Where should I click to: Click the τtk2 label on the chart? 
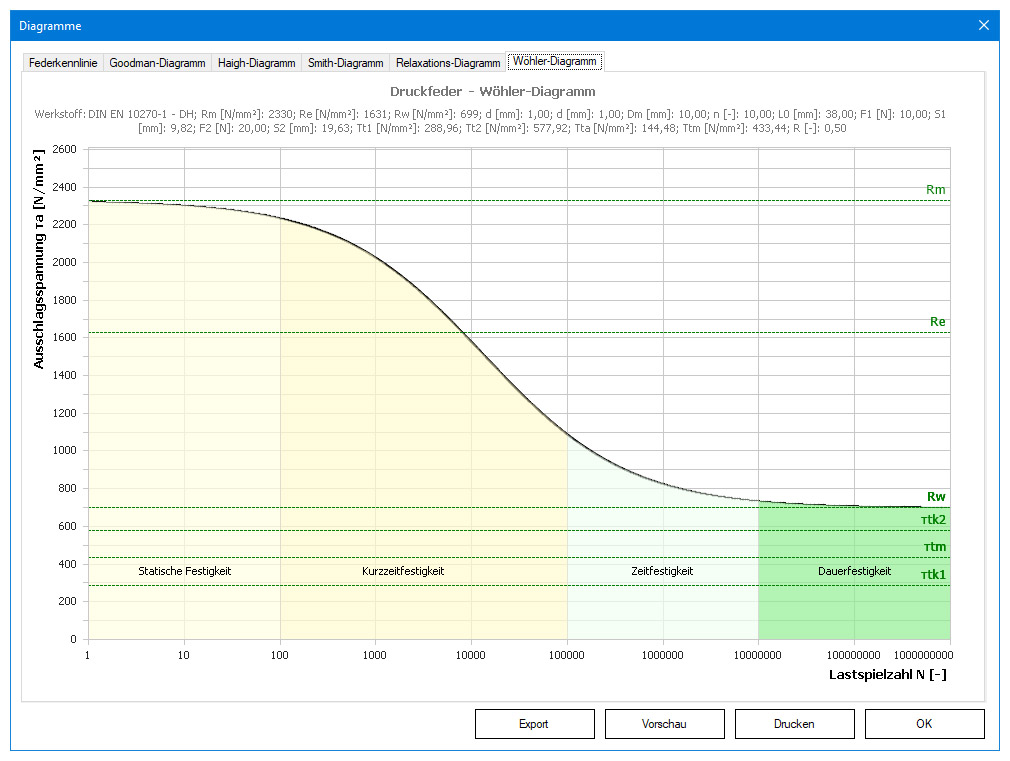[x=933, y=520]
